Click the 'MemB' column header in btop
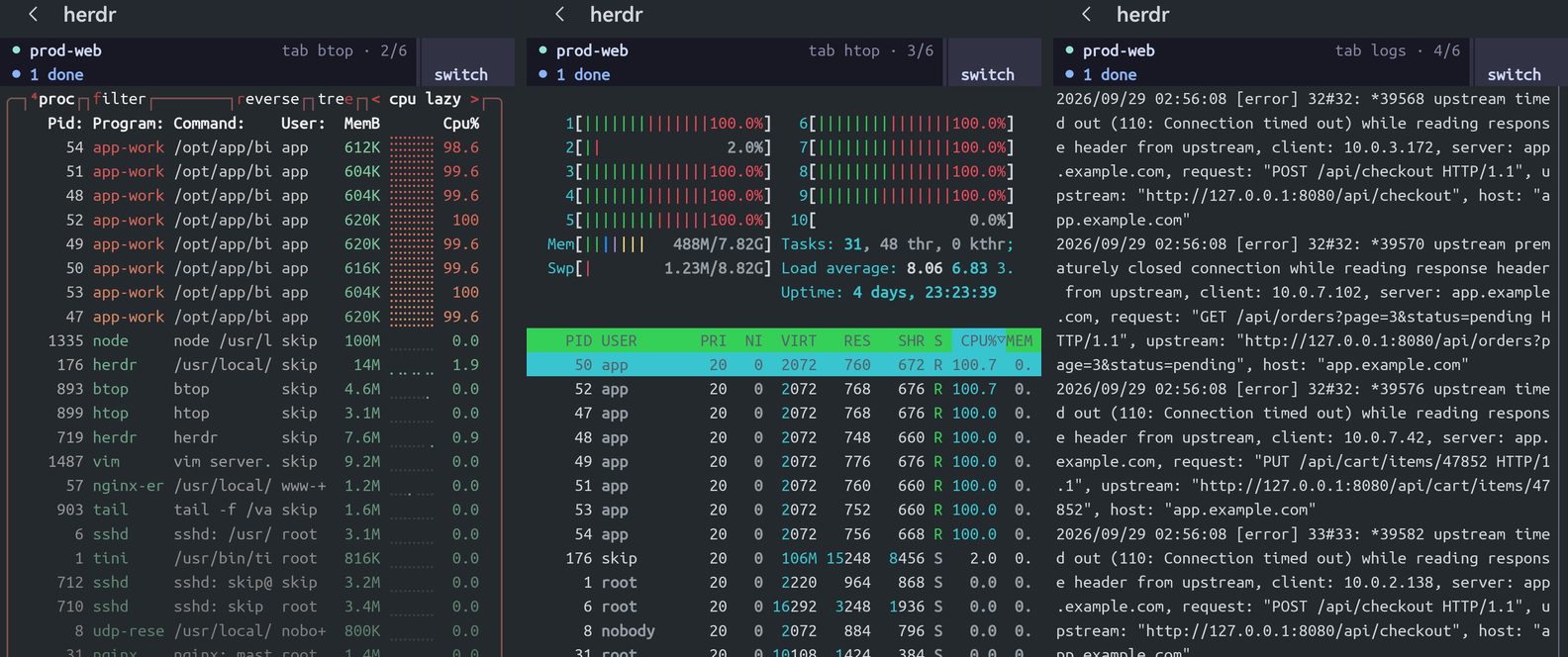The width and height of the screenshot is (1568, 657). (x=362, y=124)
